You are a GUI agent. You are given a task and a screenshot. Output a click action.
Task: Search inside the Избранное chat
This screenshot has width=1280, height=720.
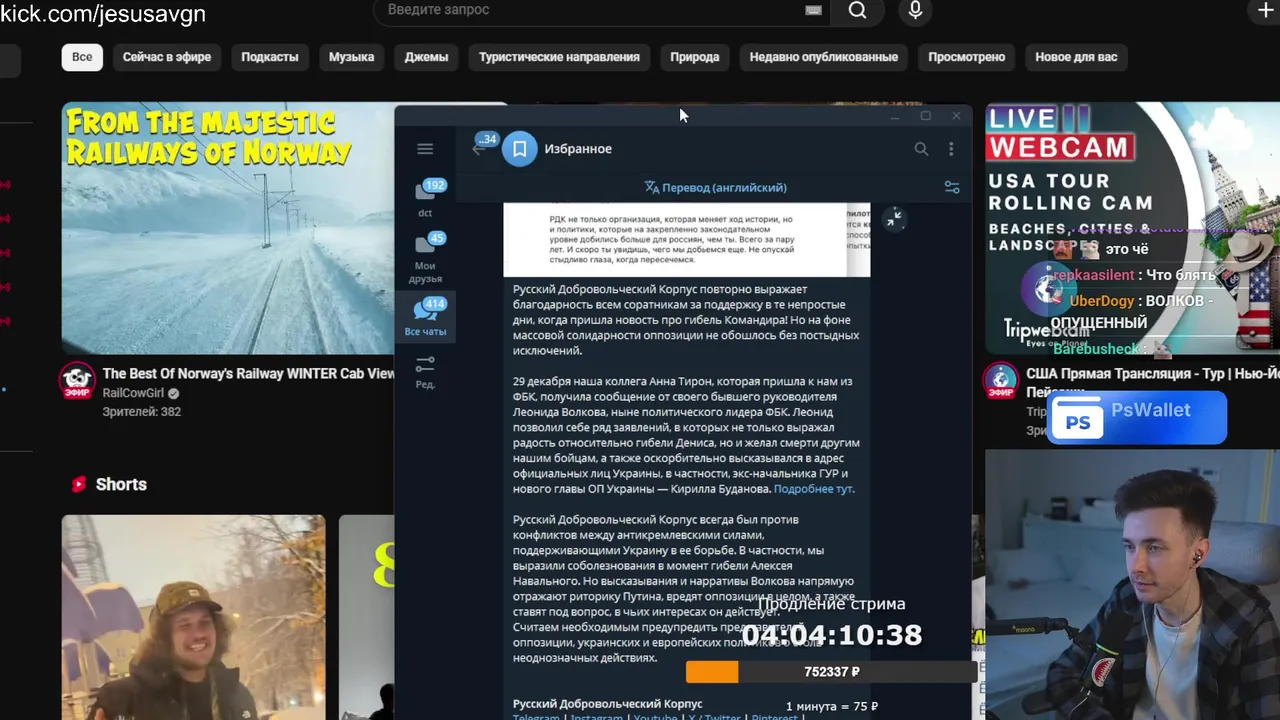click(x=921, y=149)
